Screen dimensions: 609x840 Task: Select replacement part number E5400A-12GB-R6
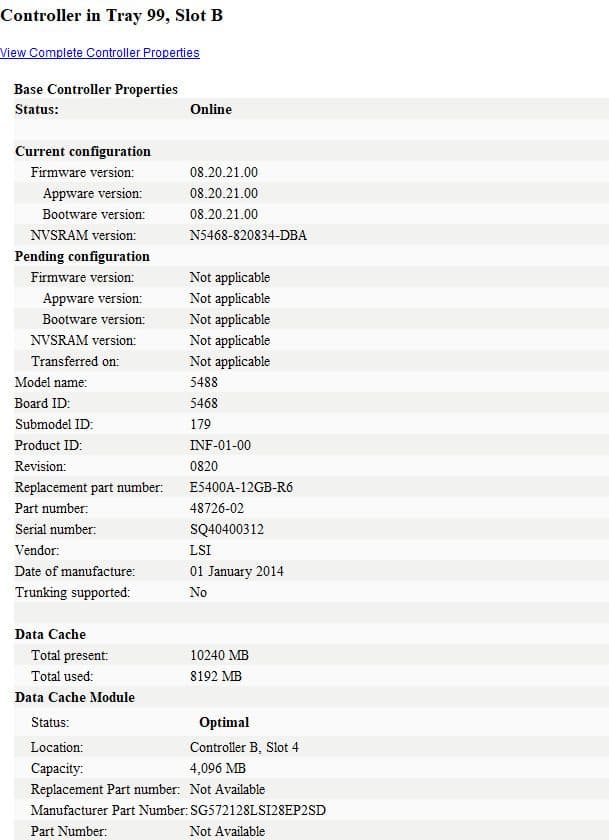click(241, 488)
